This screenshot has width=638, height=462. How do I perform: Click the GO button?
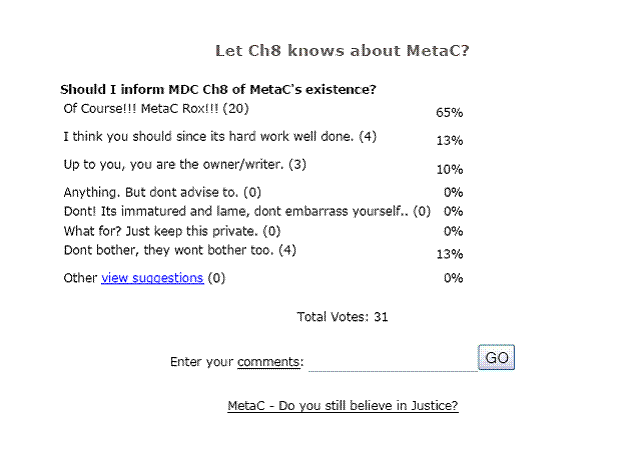497,357
